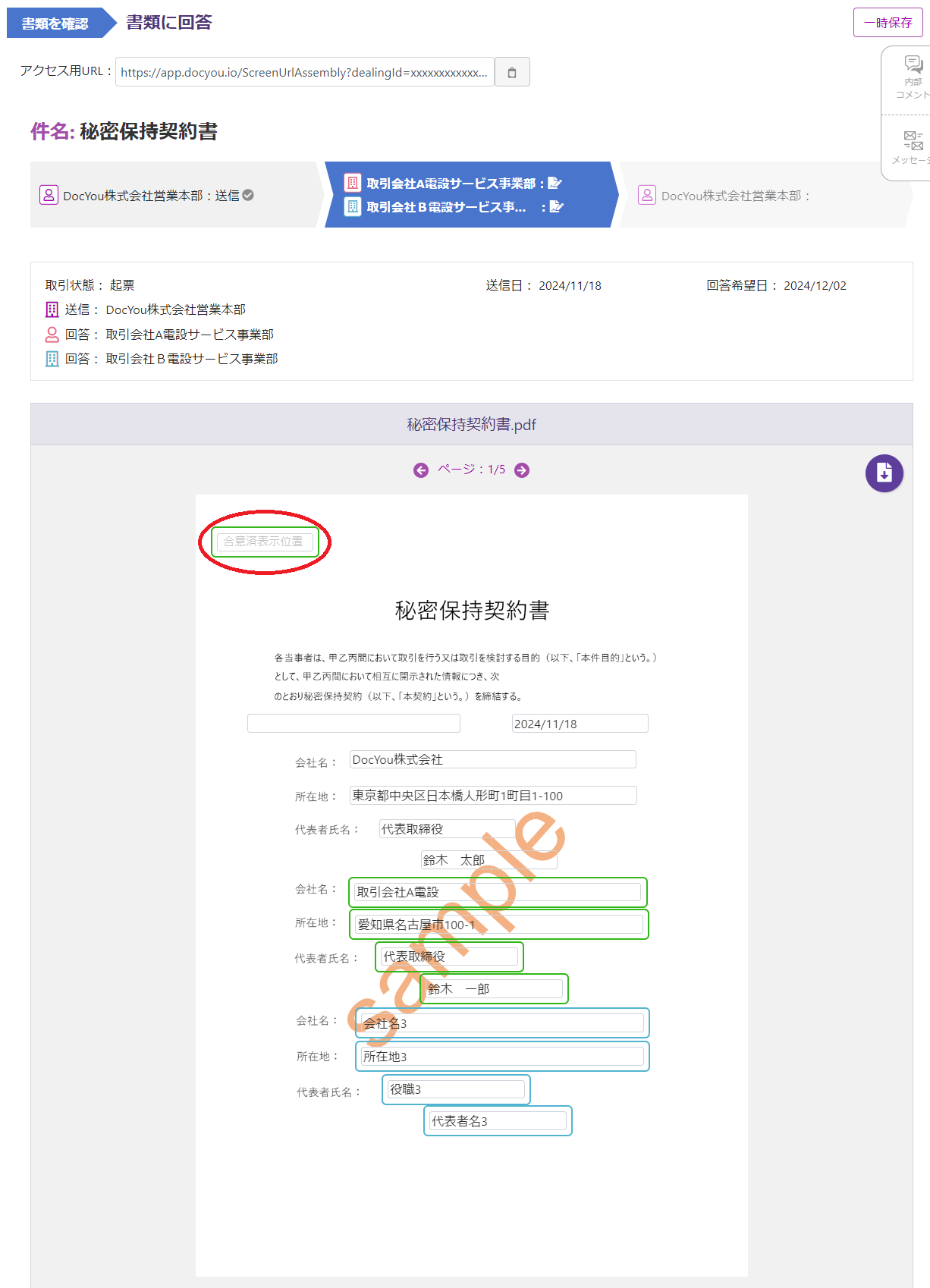
Task: Click empty field left of the date
Action: (353, 723)
